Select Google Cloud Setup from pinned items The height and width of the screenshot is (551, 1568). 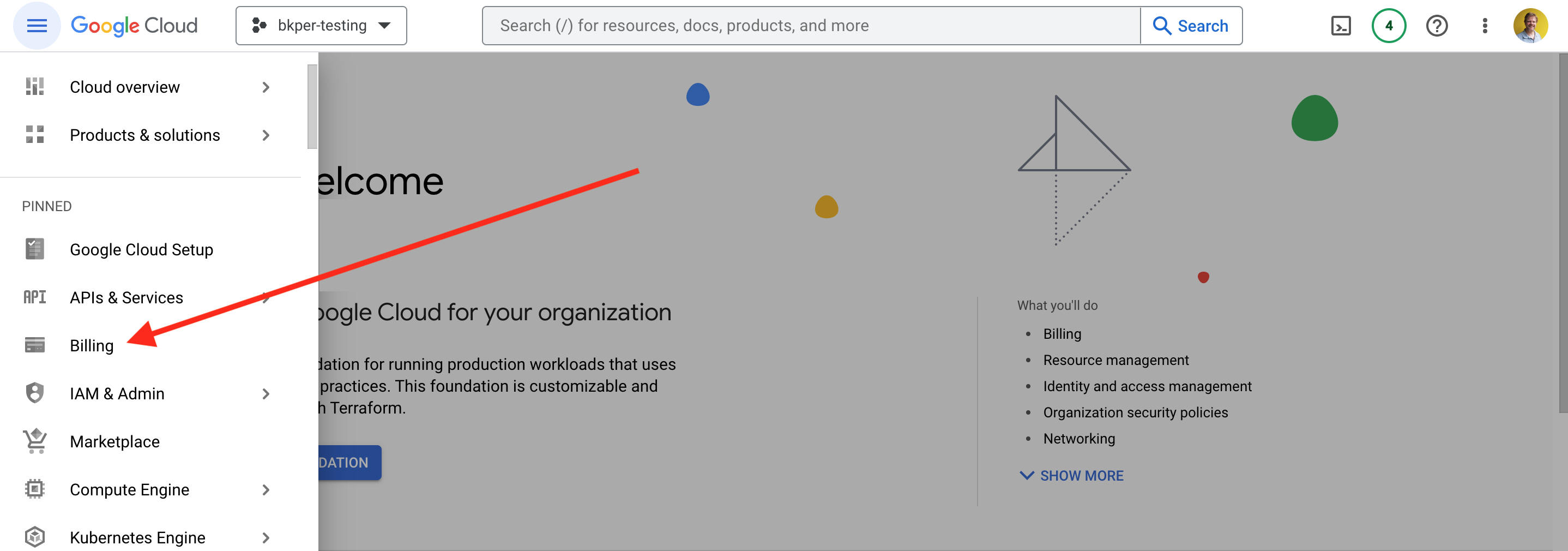click(x=141, y=249)
